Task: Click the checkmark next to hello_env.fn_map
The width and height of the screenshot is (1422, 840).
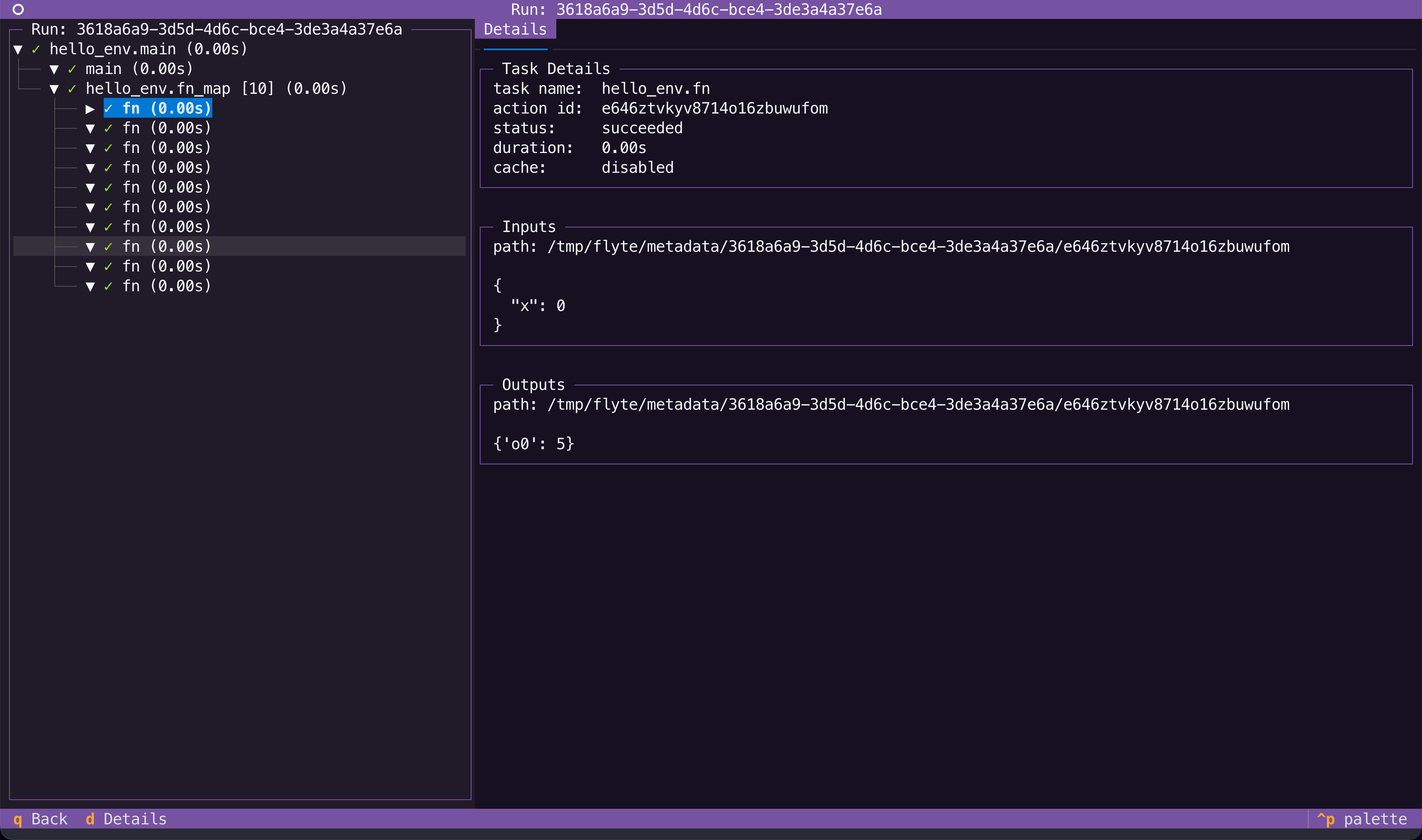Action: point(72,89)
